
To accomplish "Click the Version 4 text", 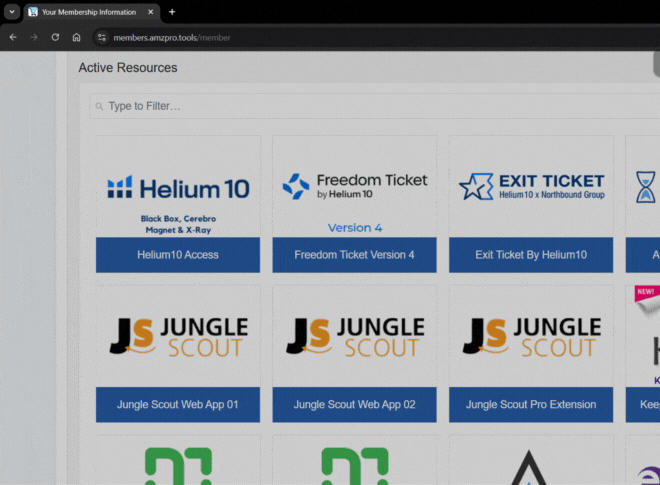I will coord(355,228).
